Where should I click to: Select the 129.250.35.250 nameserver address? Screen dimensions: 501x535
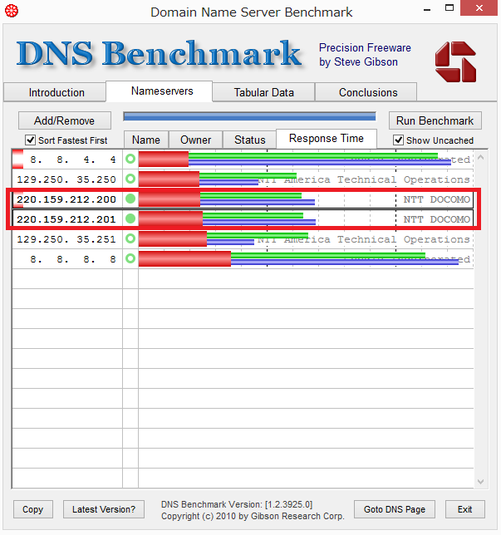click(67, 179)
